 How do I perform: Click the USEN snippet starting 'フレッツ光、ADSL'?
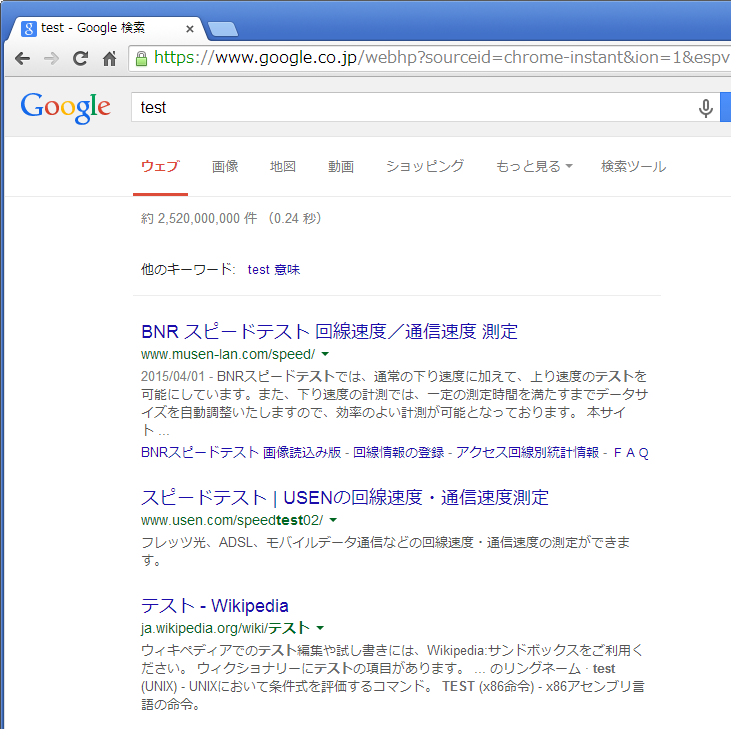386,551
